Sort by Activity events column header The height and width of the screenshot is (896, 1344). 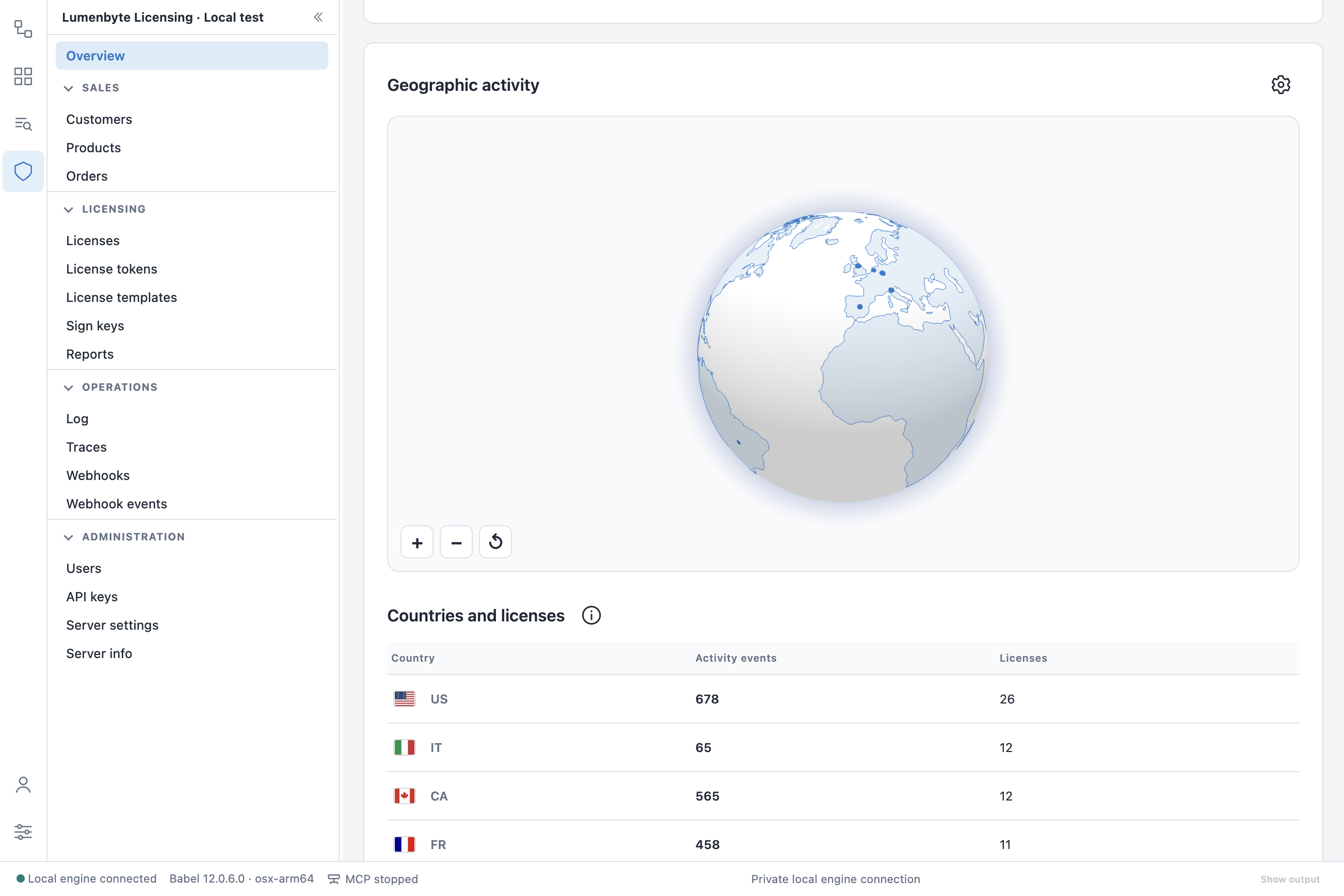(x=735, y=658)
